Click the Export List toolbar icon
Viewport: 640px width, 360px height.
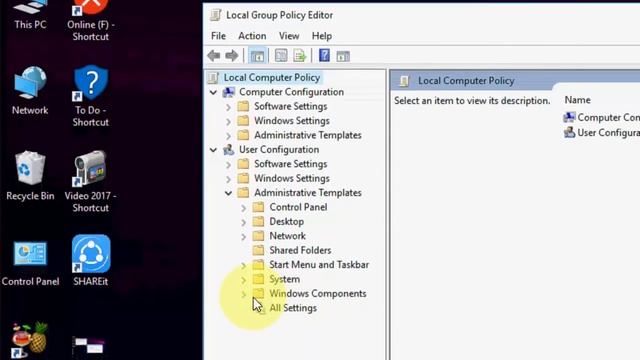[300, 56]
